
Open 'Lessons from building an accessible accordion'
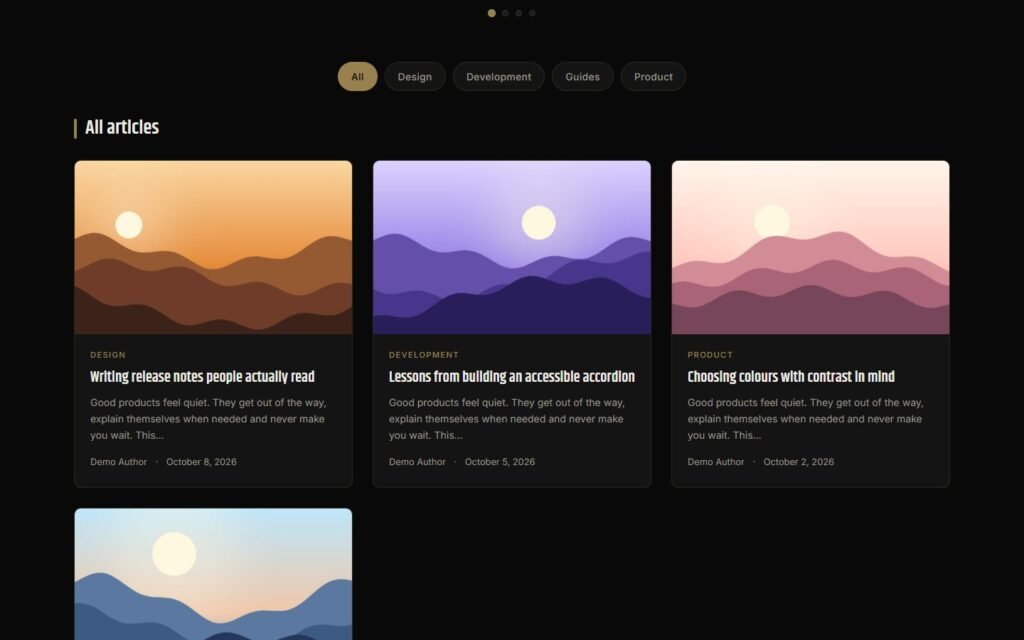511,377
